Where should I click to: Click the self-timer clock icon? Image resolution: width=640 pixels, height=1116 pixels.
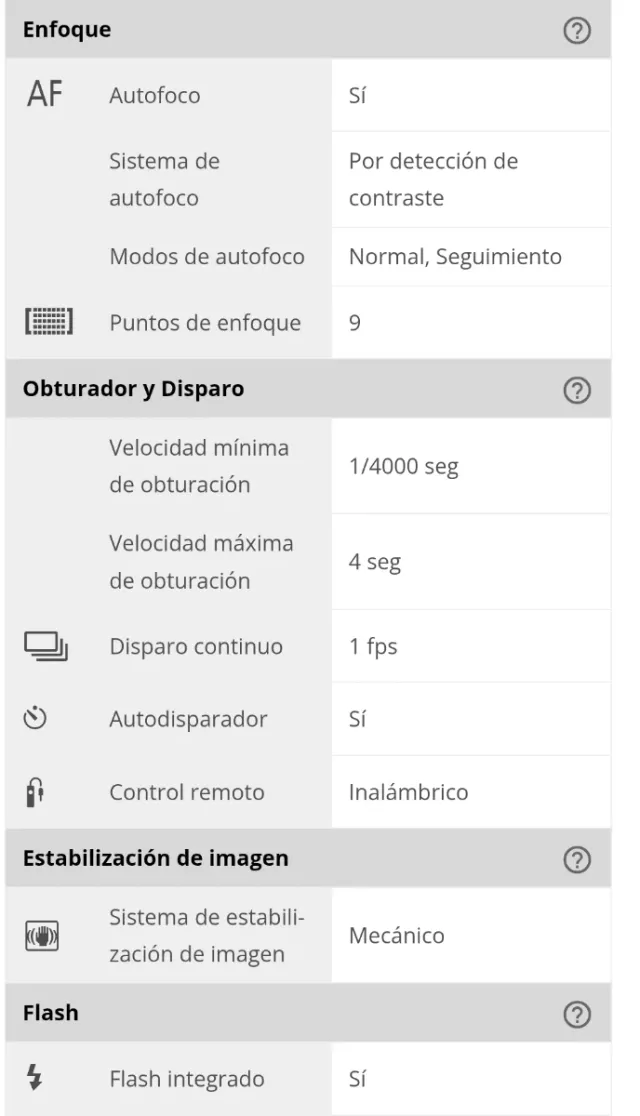35,719
